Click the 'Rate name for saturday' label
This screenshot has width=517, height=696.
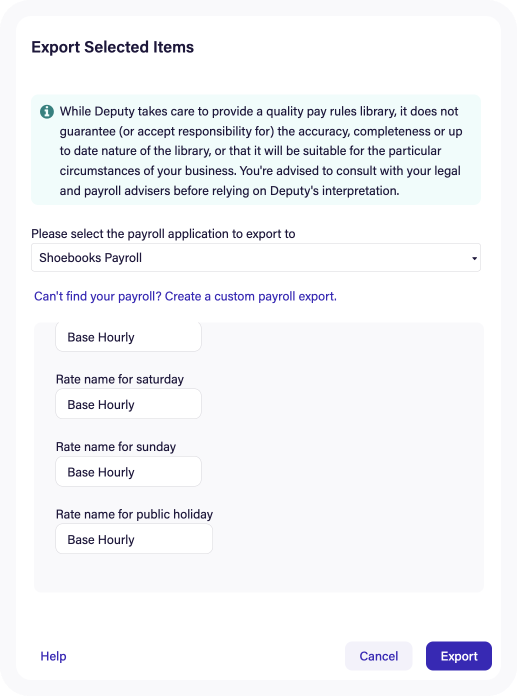coord(120,380)
